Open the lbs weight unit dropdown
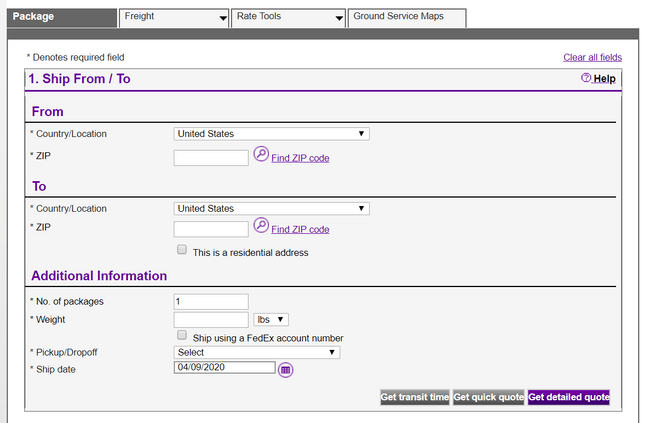This screenshot has height=423, width=645. (271, 320)
